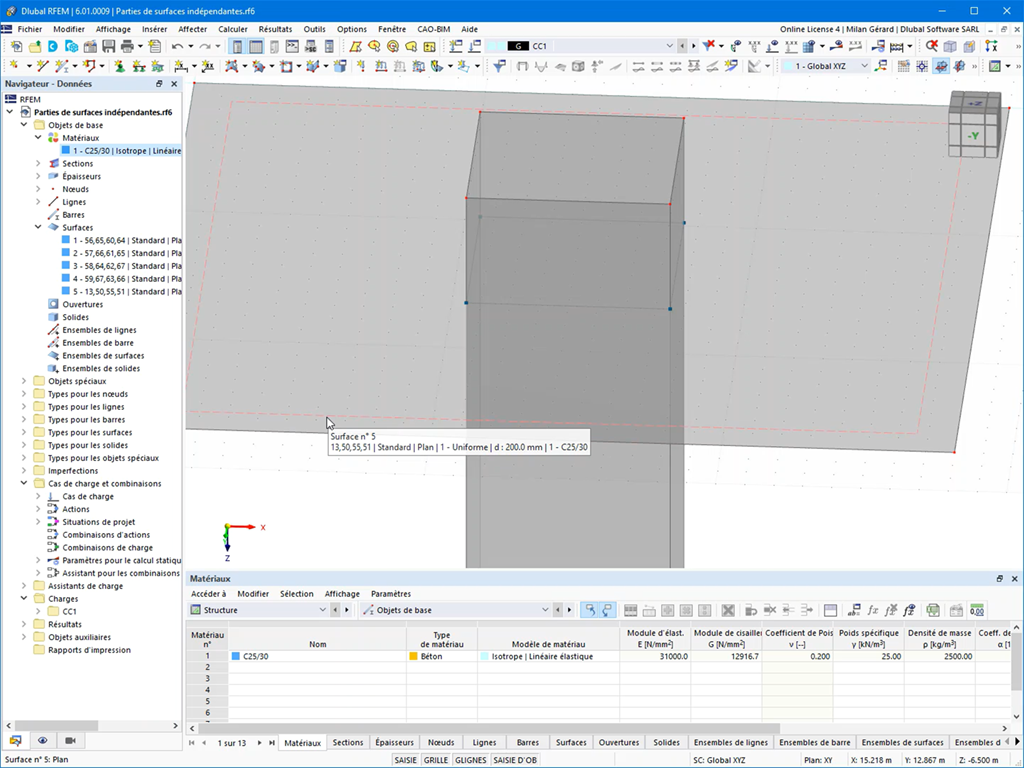Click the Module d'élast. cell 31000.0
The width and height of the screenshot is (1024, 768).
pyautogui.click(x=655, y=656)
